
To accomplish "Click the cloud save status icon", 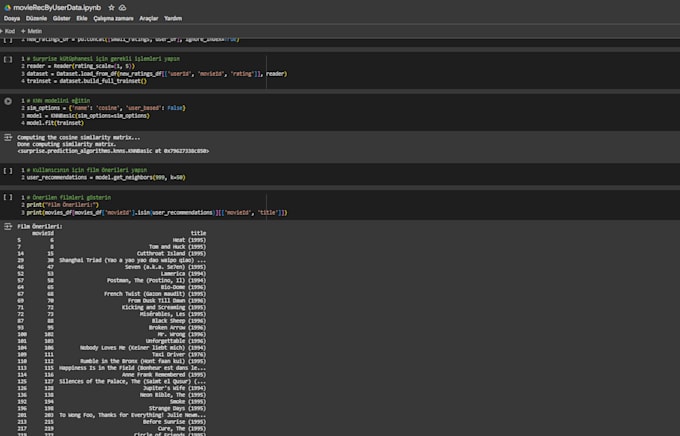I will (x=123, y=7).
